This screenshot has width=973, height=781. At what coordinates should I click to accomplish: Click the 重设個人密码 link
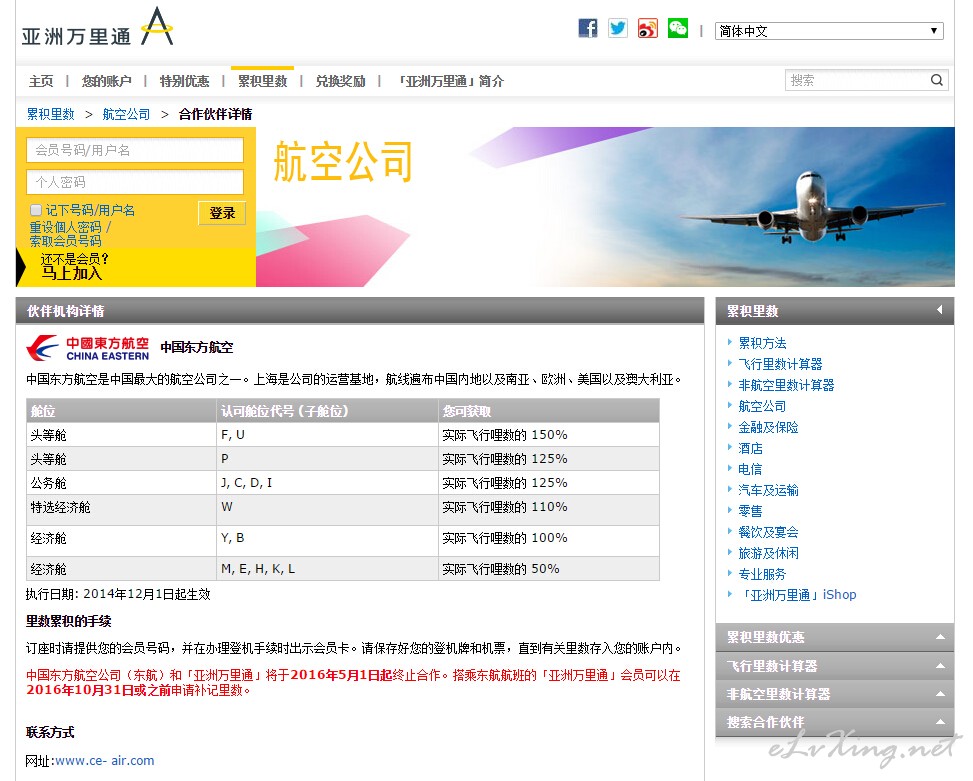point(65,227)
